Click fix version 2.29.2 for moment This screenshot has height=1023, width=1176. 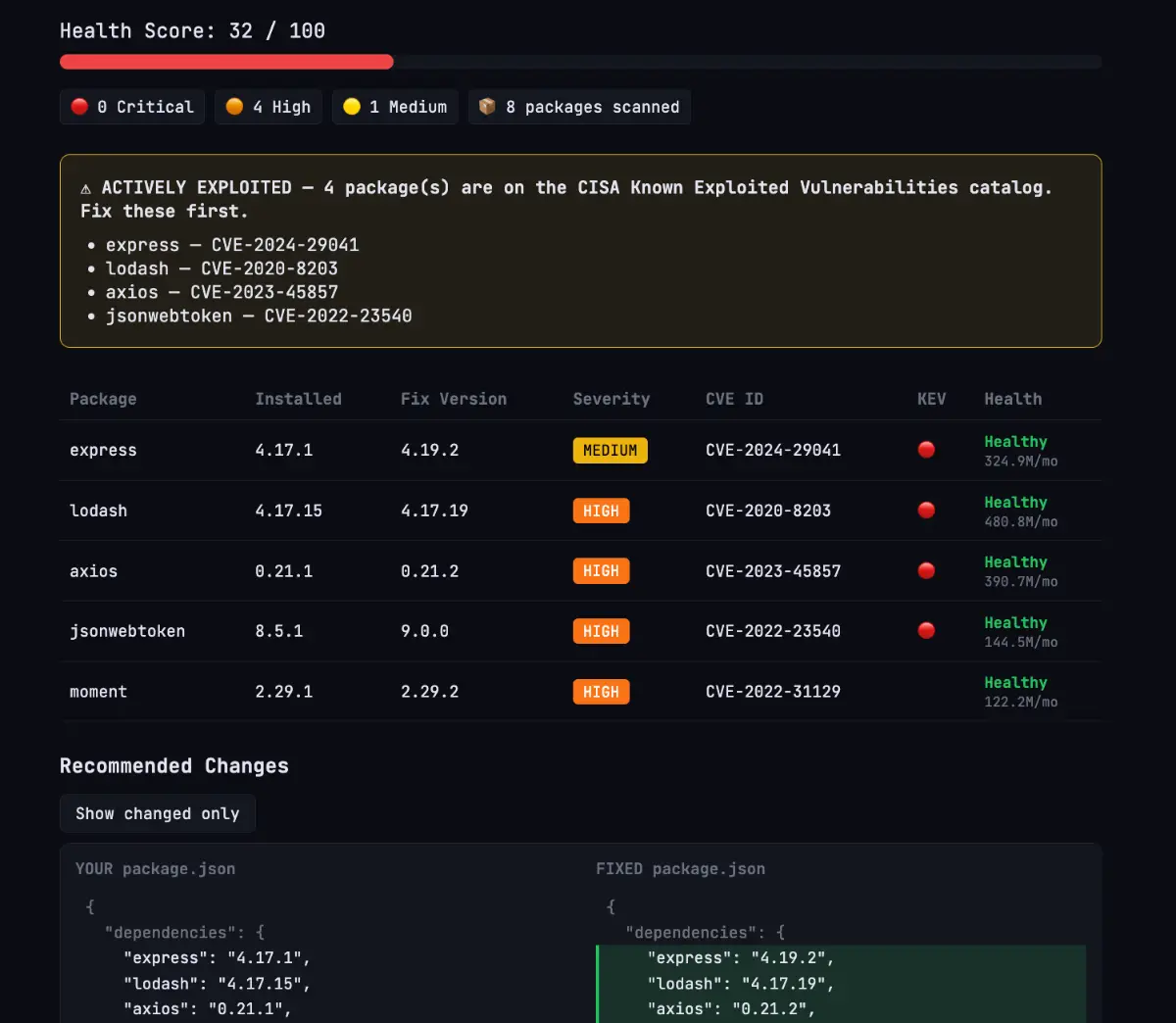coord(429,692)
